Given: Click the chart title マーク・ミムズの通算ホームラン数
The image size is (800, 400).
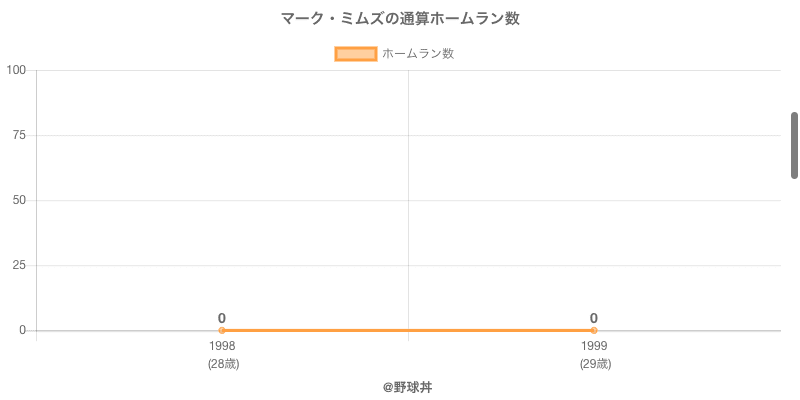Looking at the screenshot, I should (400, 18).
